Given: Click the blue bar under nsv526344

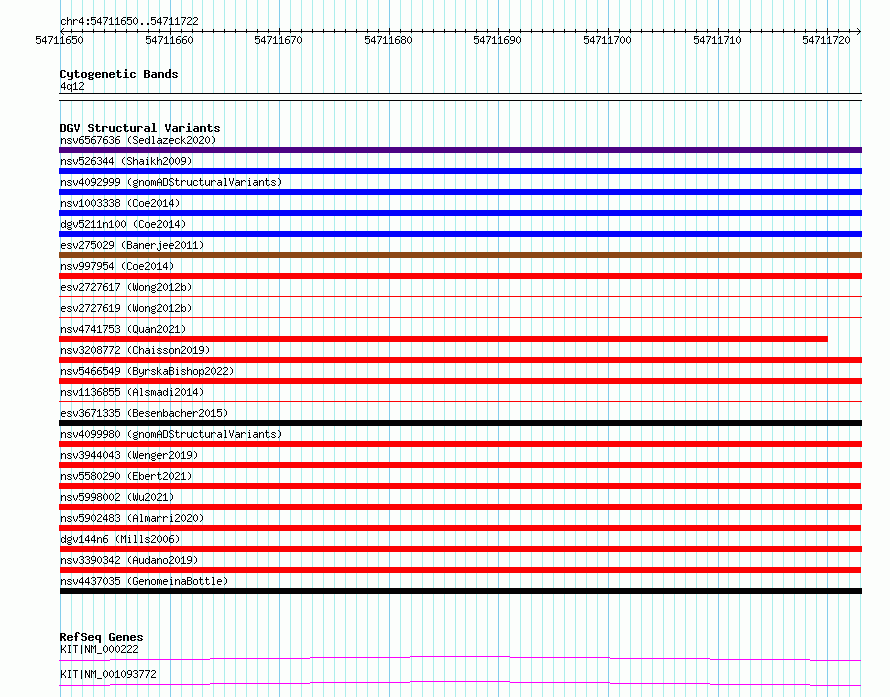Looking at the screenshot, I should pyautogui.click(x=460, y=171).
